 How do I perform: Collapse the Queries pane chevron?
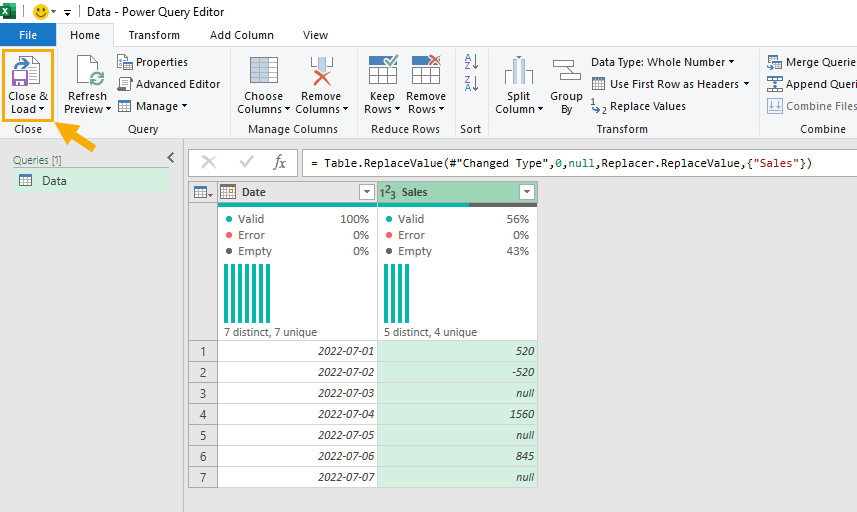(x=171, y=158)
